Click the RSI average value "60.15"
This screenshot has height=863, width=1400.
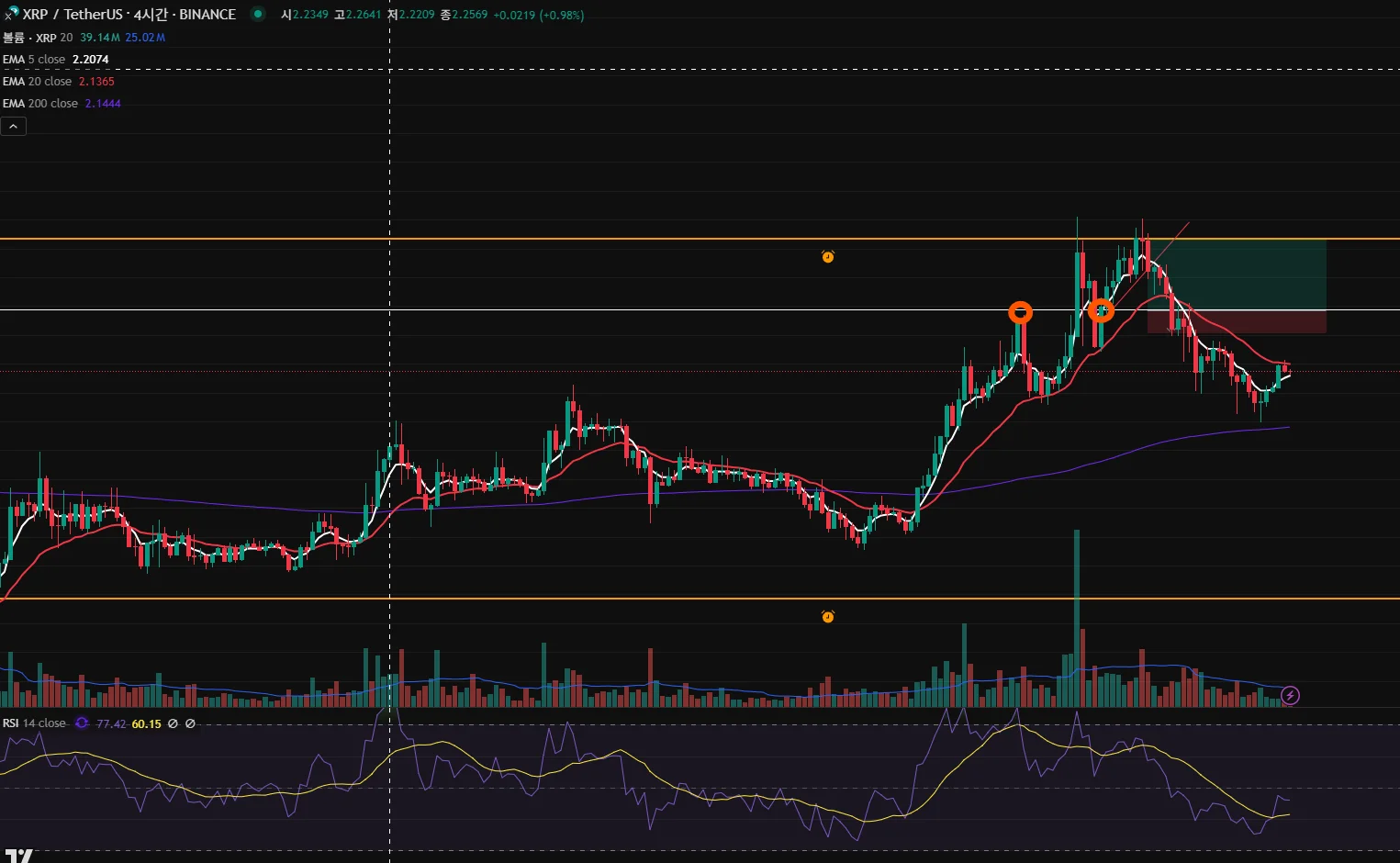pos(146,723)
